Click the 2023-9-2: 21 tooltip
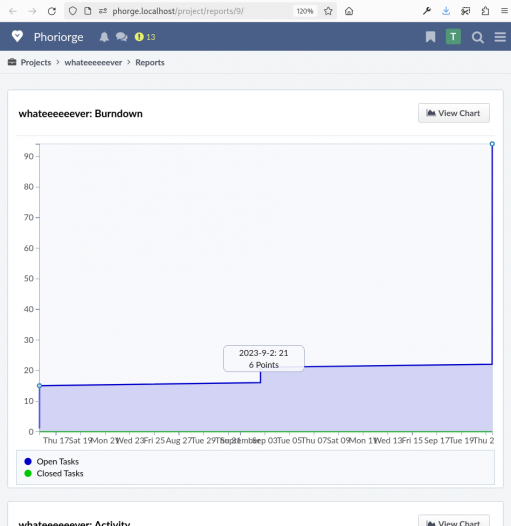511x526 pixels. (x=264, y=359)
